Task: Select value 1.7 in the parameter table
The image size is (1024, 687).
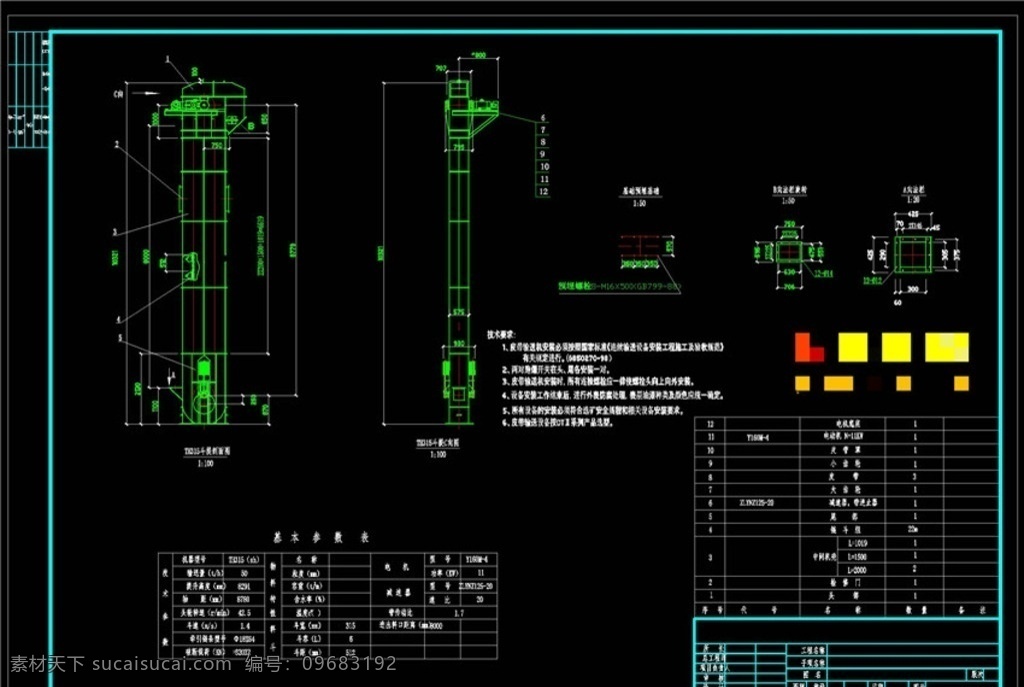Action: pyautogui.click(x=458, y=613)
